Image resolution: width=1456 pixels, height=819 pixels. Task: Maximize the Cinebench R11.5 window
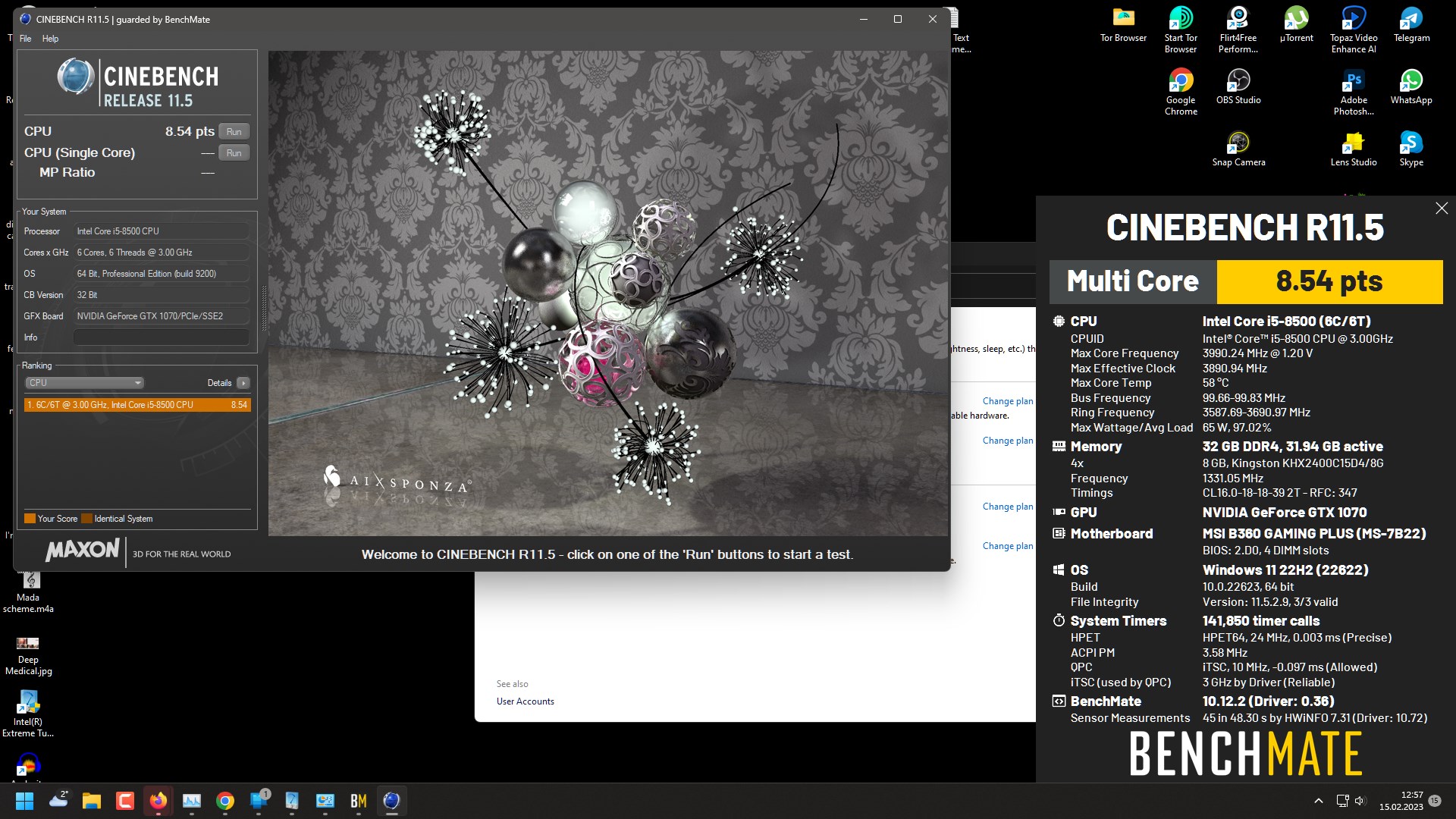tap(898, 20)
